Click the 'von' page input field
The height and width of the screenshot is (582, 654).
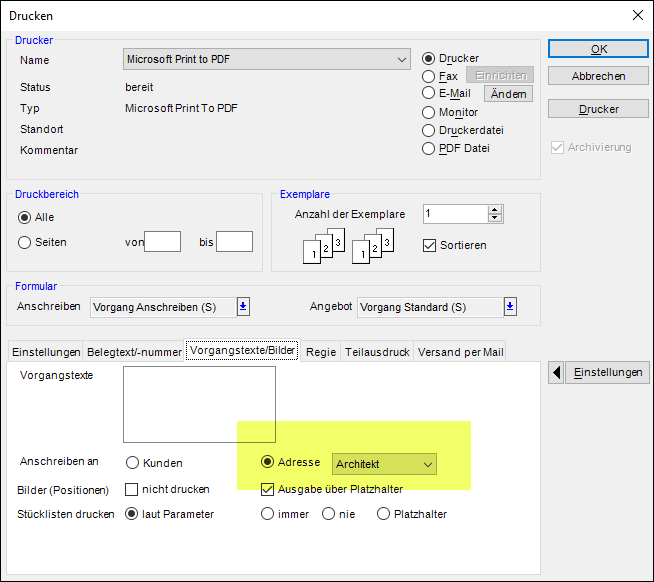click(162, 242)
